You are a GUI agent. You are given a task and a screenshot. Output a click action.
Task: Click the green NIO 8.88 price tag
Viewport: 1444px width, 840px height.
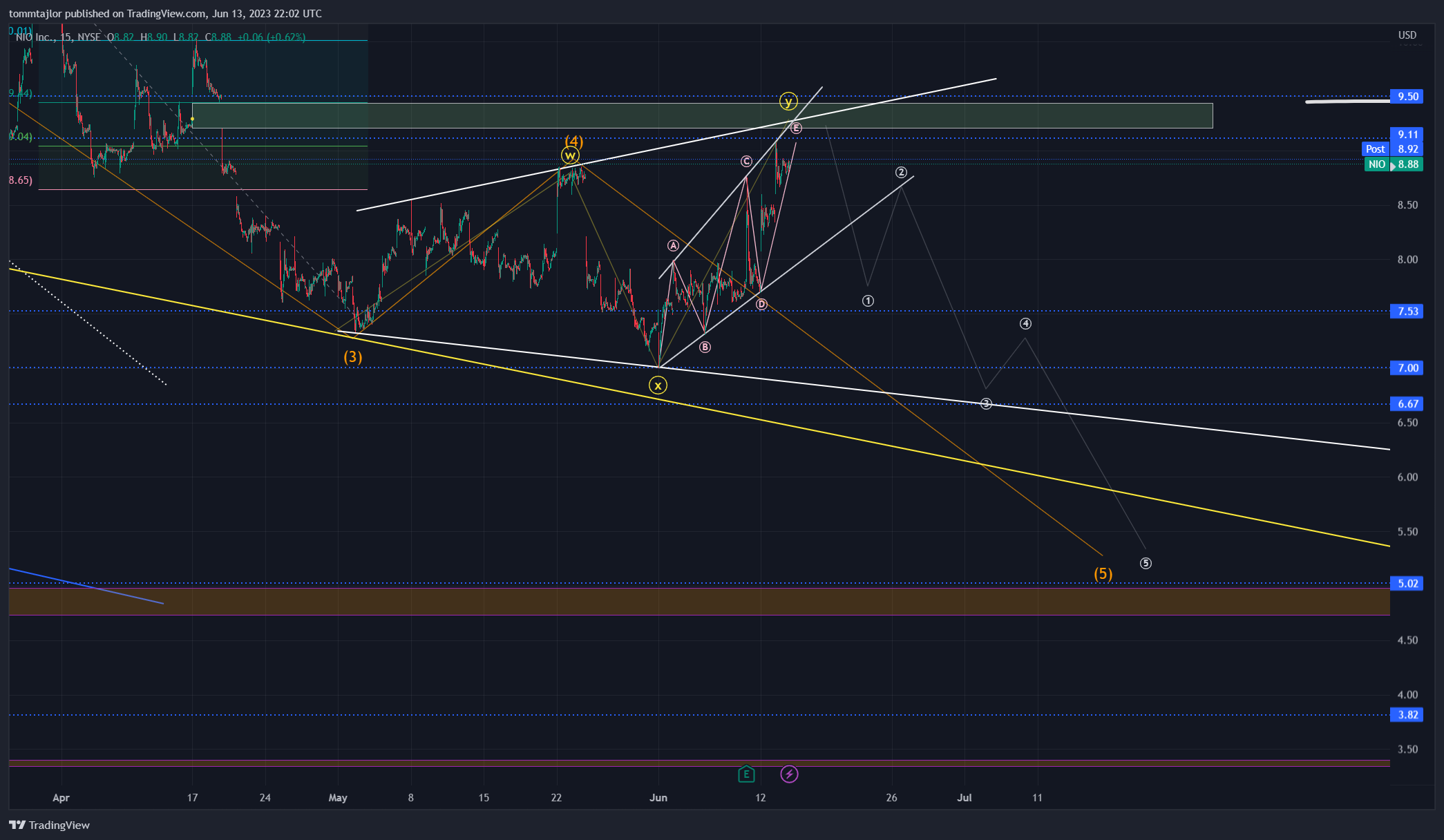point(1394,164)
